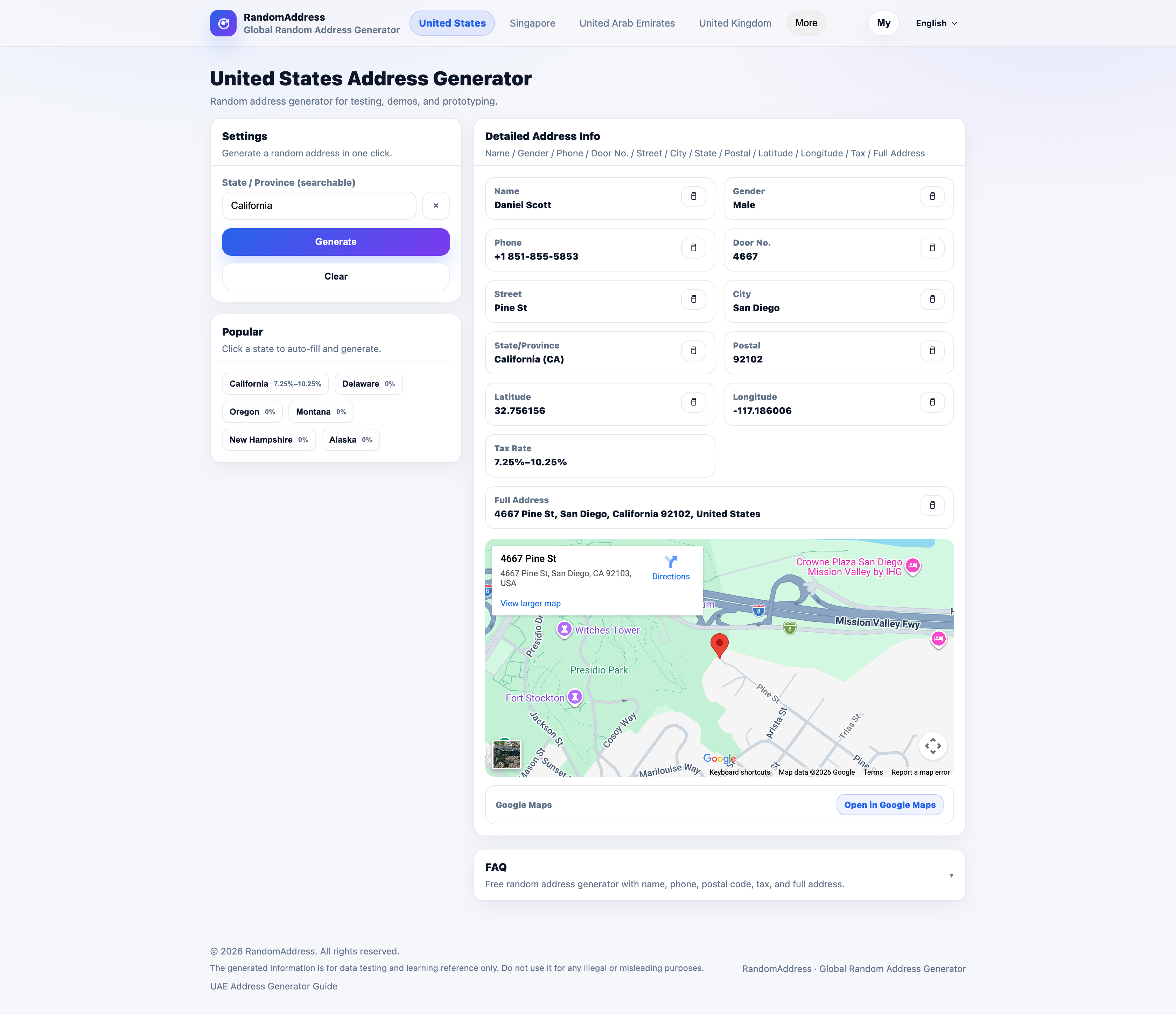The height and width of the screenshot is (1015, 1176).
Task: Clear state input with the X button
Action: (435, 205)
